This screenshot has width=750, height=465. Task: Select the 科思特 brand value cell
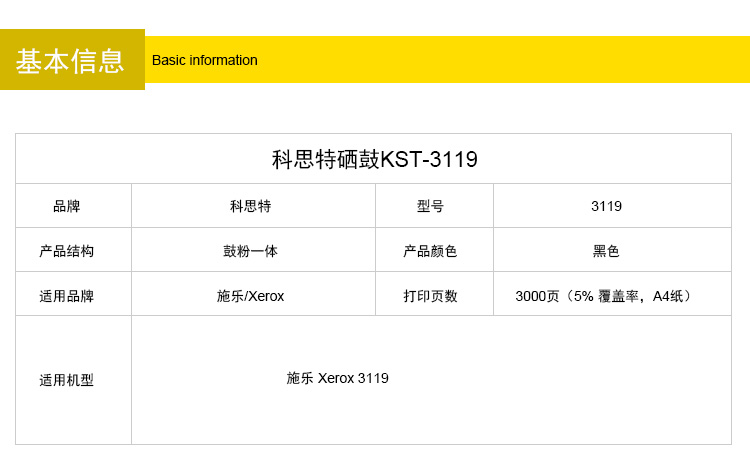pyautogui.click(x=250, y=207)
